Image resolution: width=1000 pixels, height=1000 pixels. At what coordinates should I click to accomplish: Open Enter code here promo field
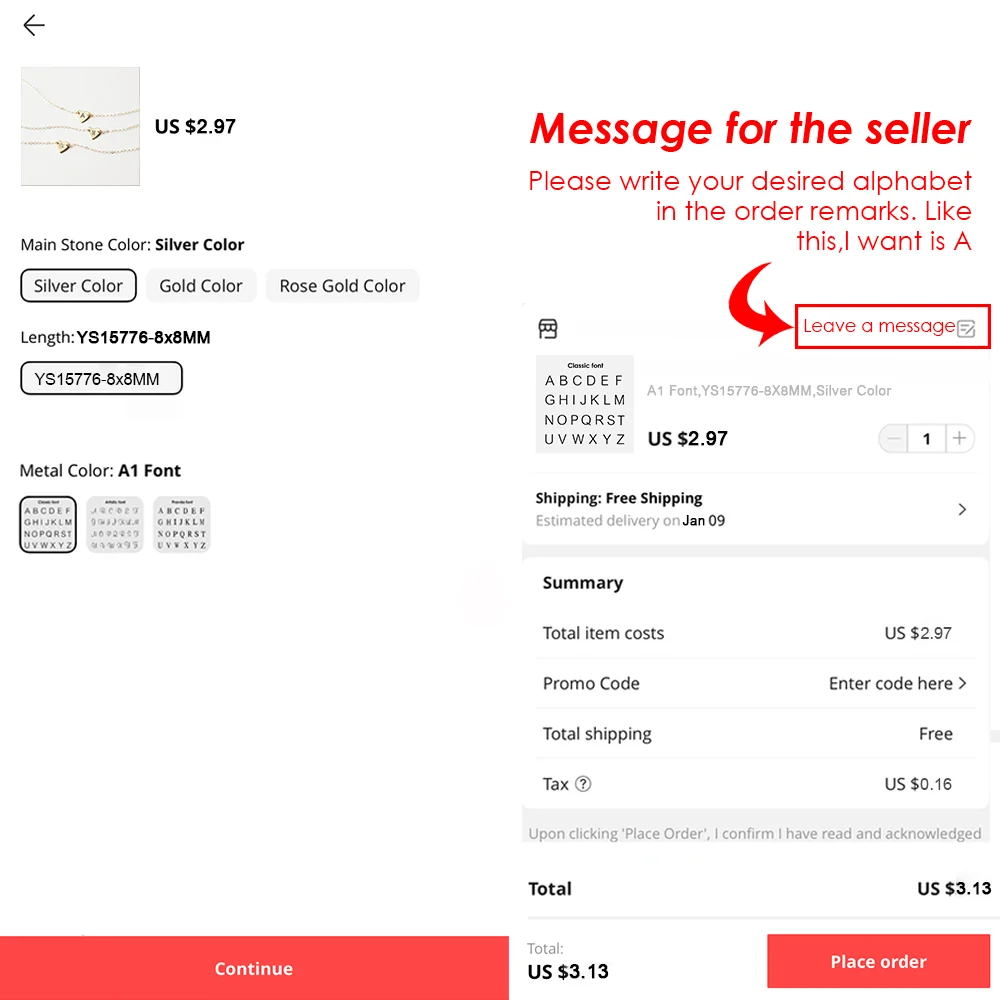tap(897, 684)
